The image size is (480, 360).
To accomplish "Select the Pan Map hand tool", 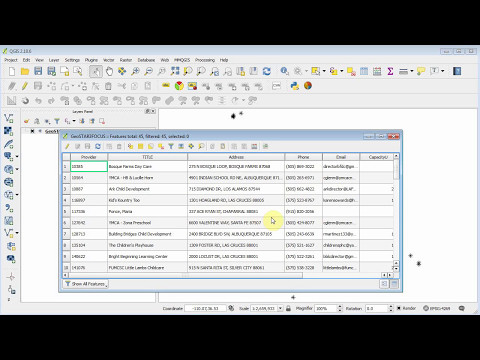I will [109, 71].
